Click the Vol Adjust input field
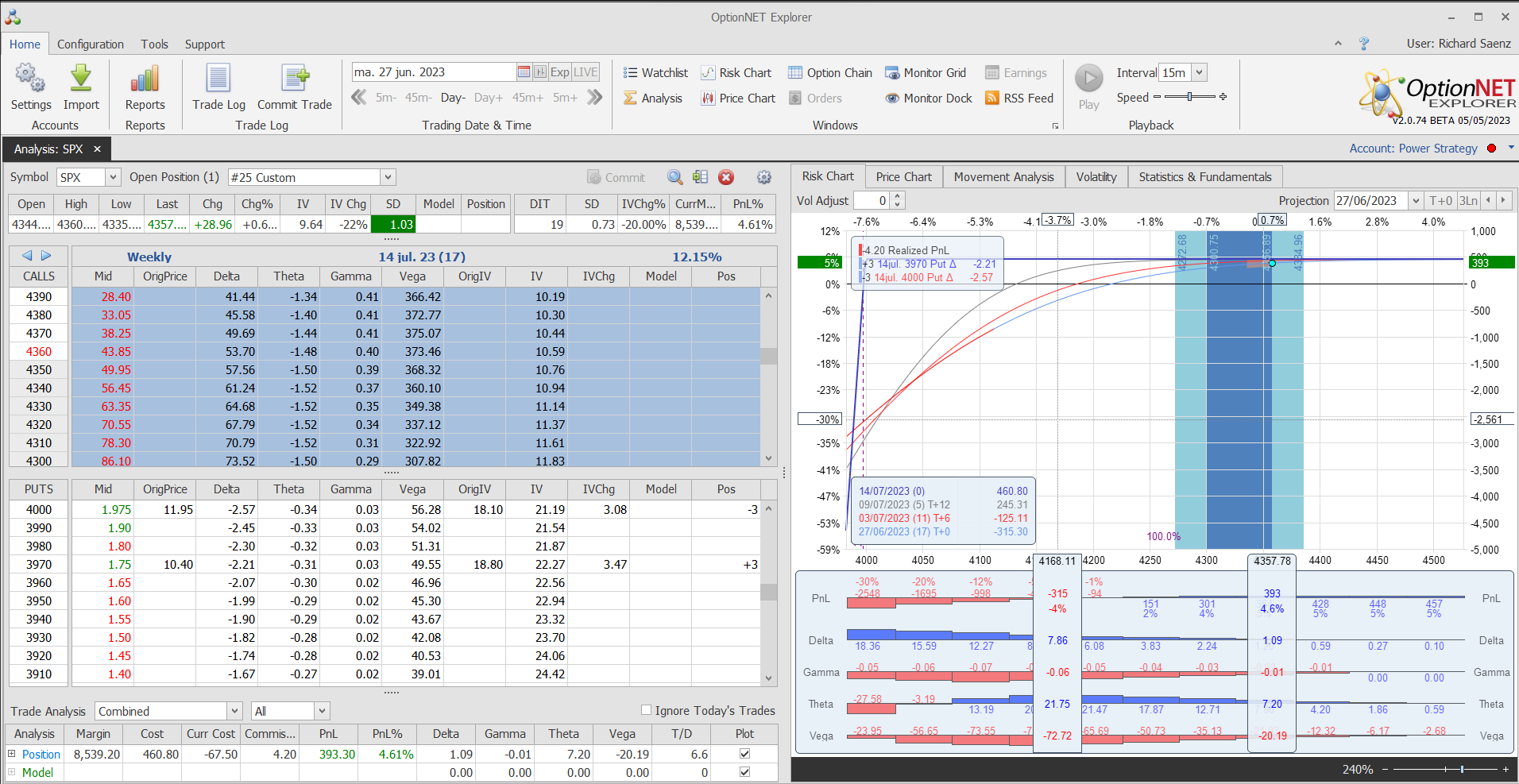Image resolution: width=1519 pixels, height=784 pixels. [x=871, y=201]
